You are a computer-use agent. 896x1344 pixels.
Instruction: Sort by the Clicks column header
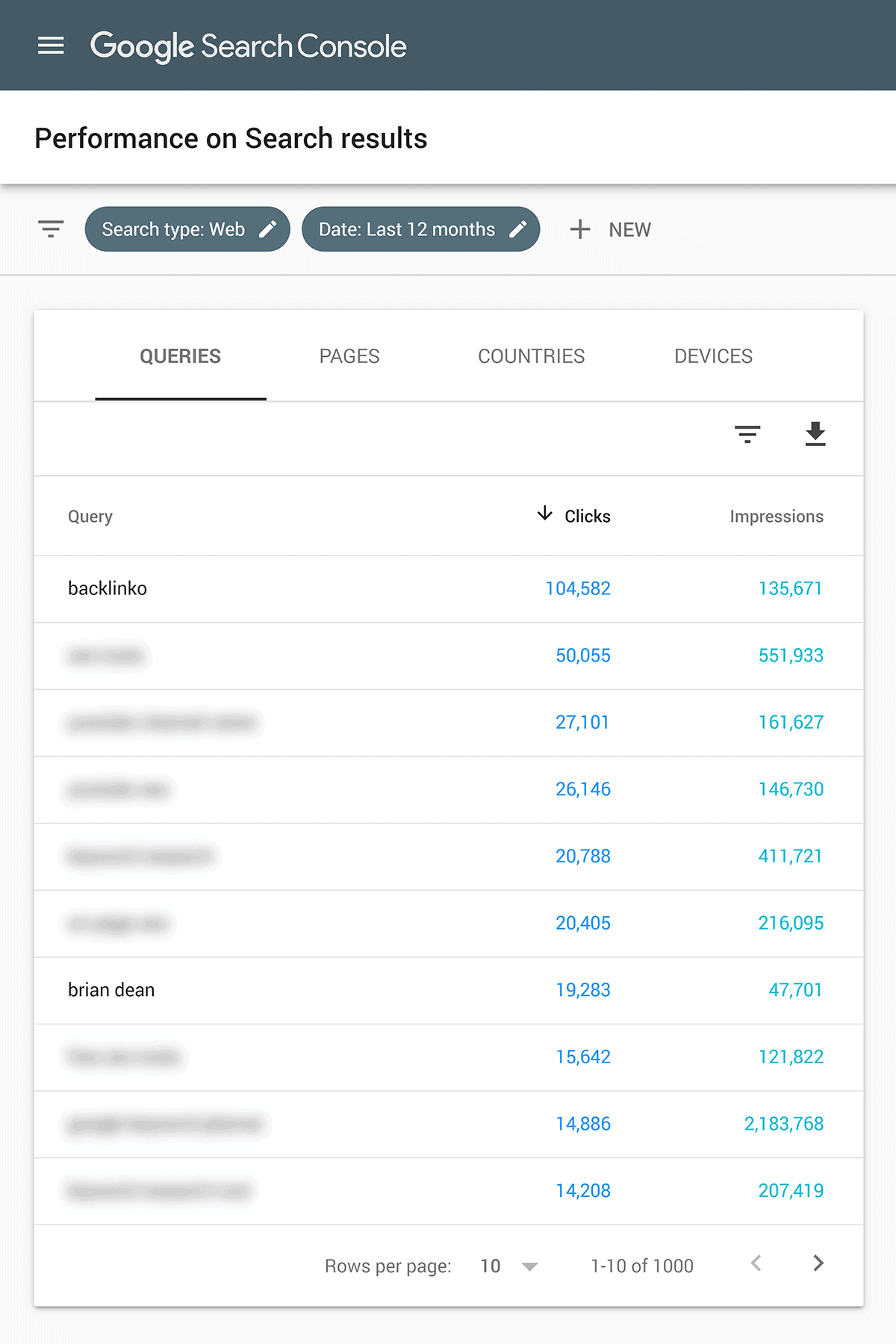[588, 516]
